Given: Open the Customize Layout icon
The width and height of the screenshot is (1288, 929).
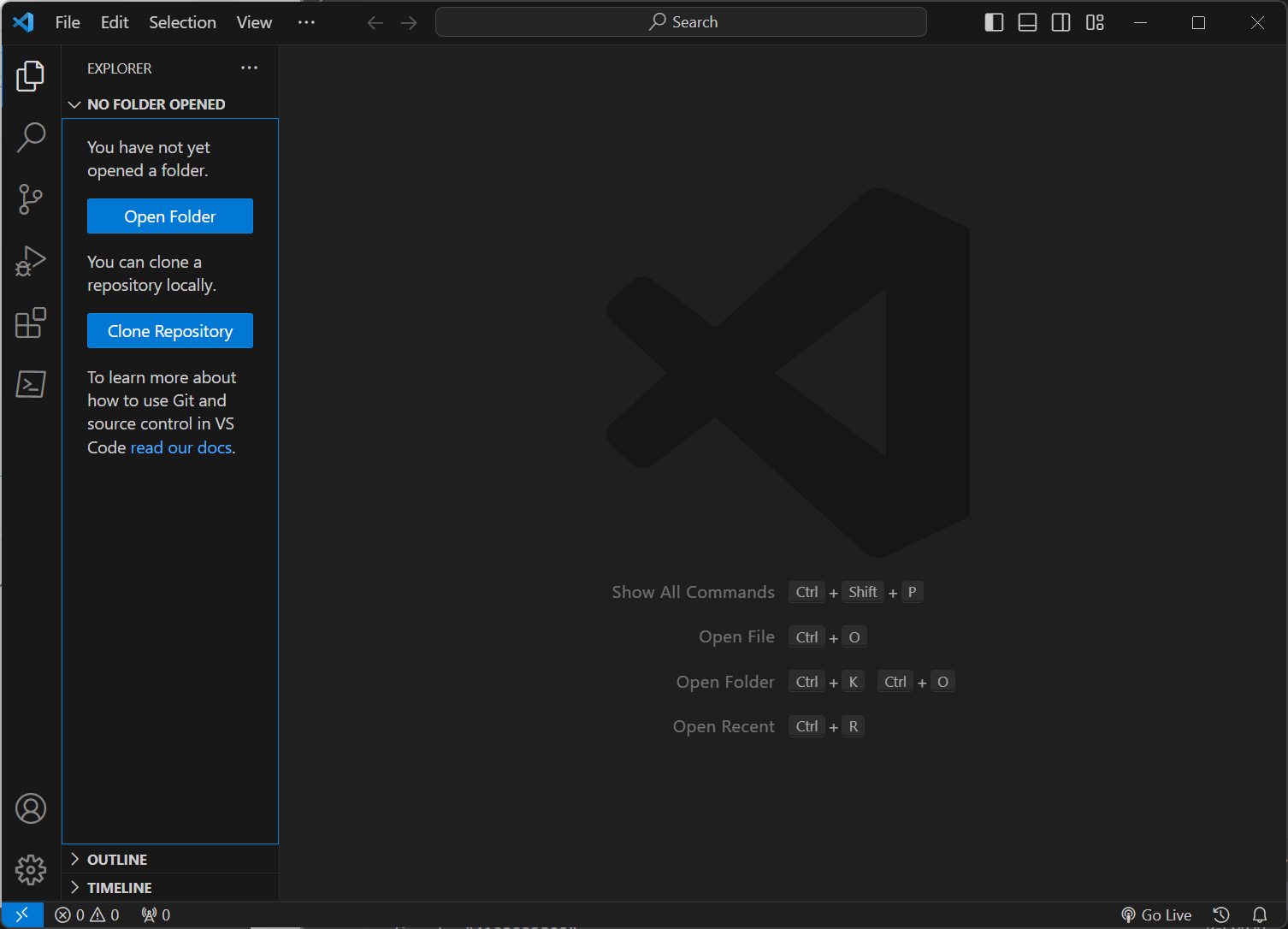Looking at the screenshot, I should 1095,22.
